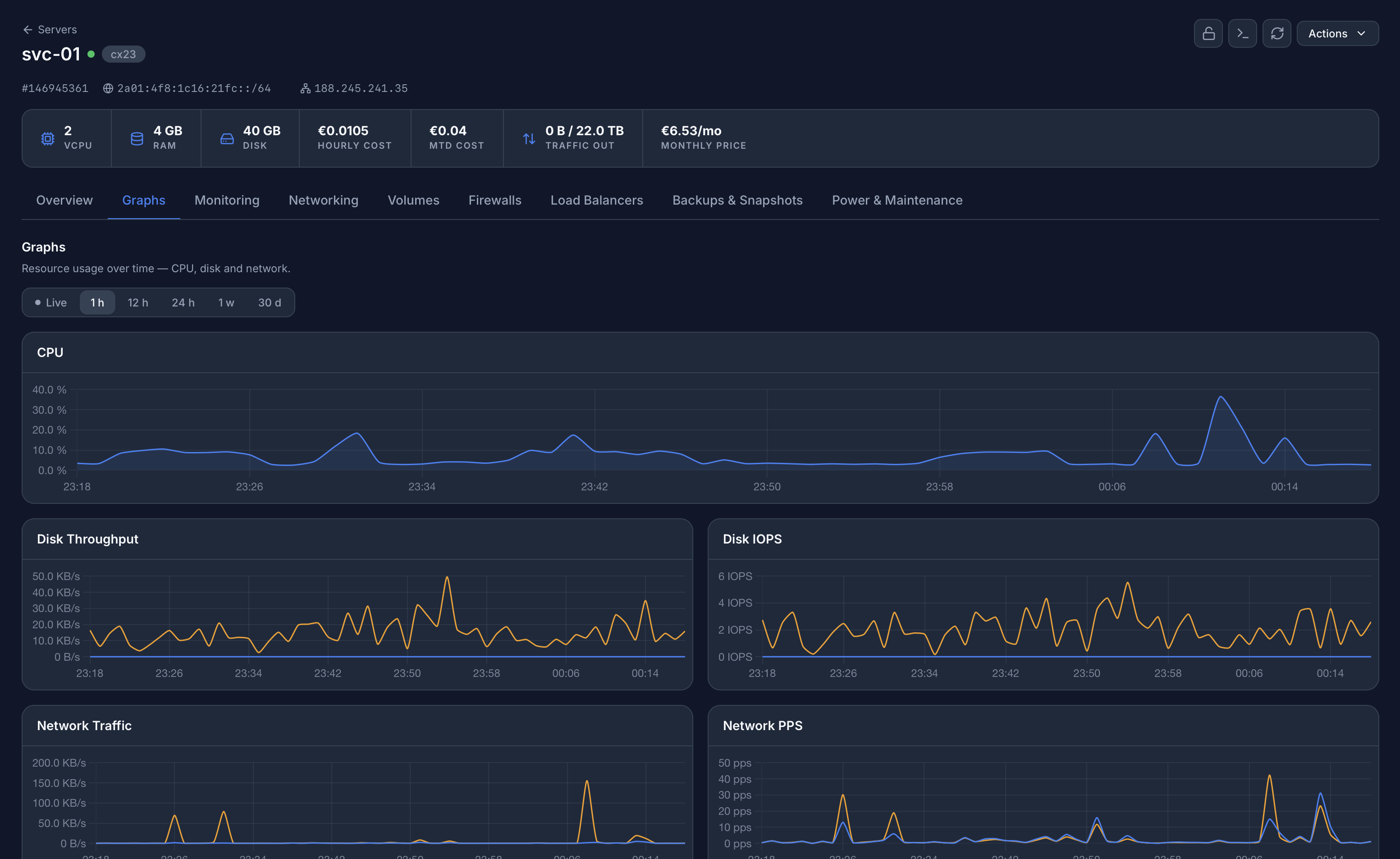
Task: Open Power & Maintenance tab
Action: coord(897,200)
